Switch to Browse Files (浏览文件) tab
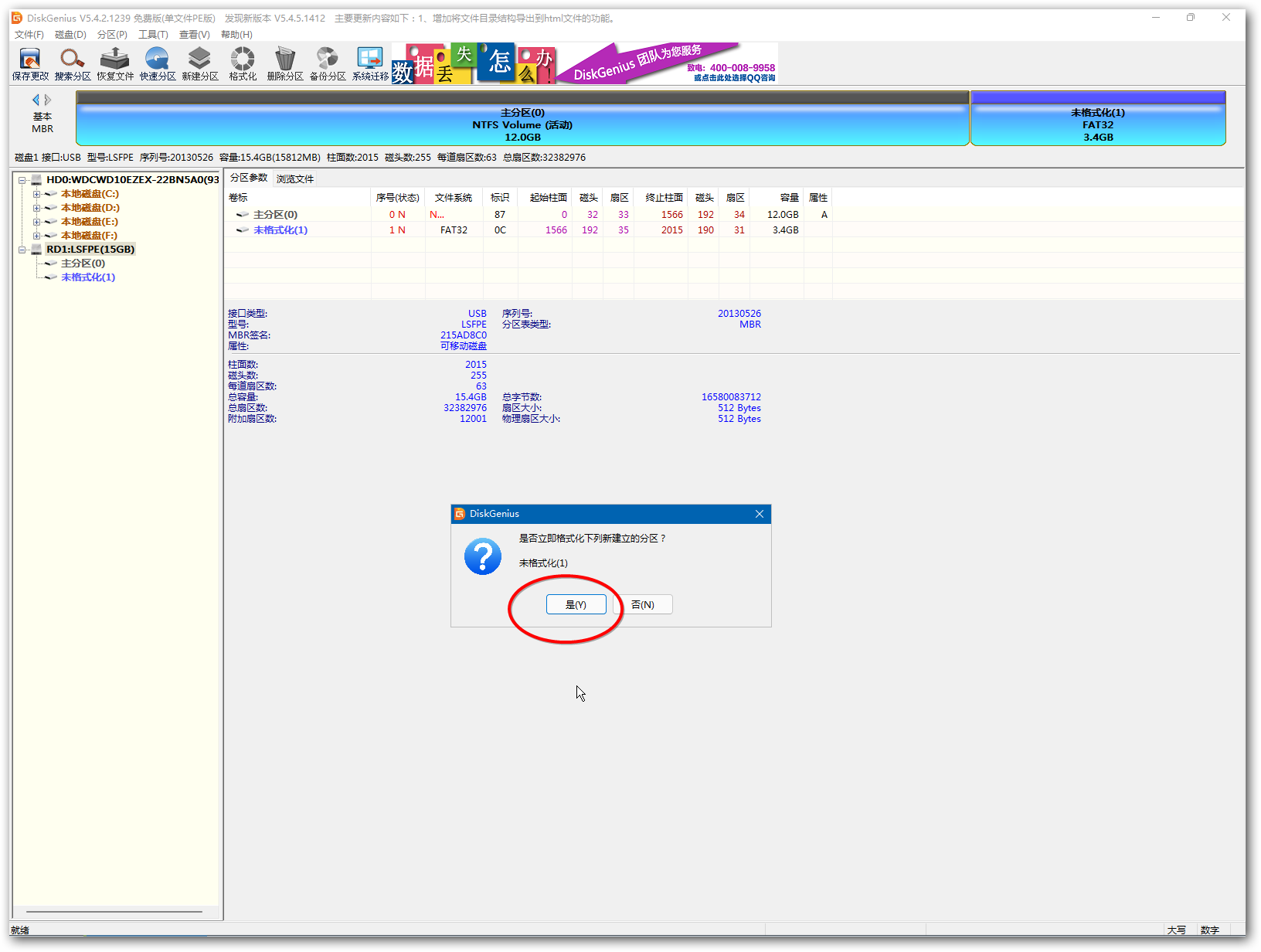The width and height of the screenshot is (1261, 952). click(x=295, y=178)
